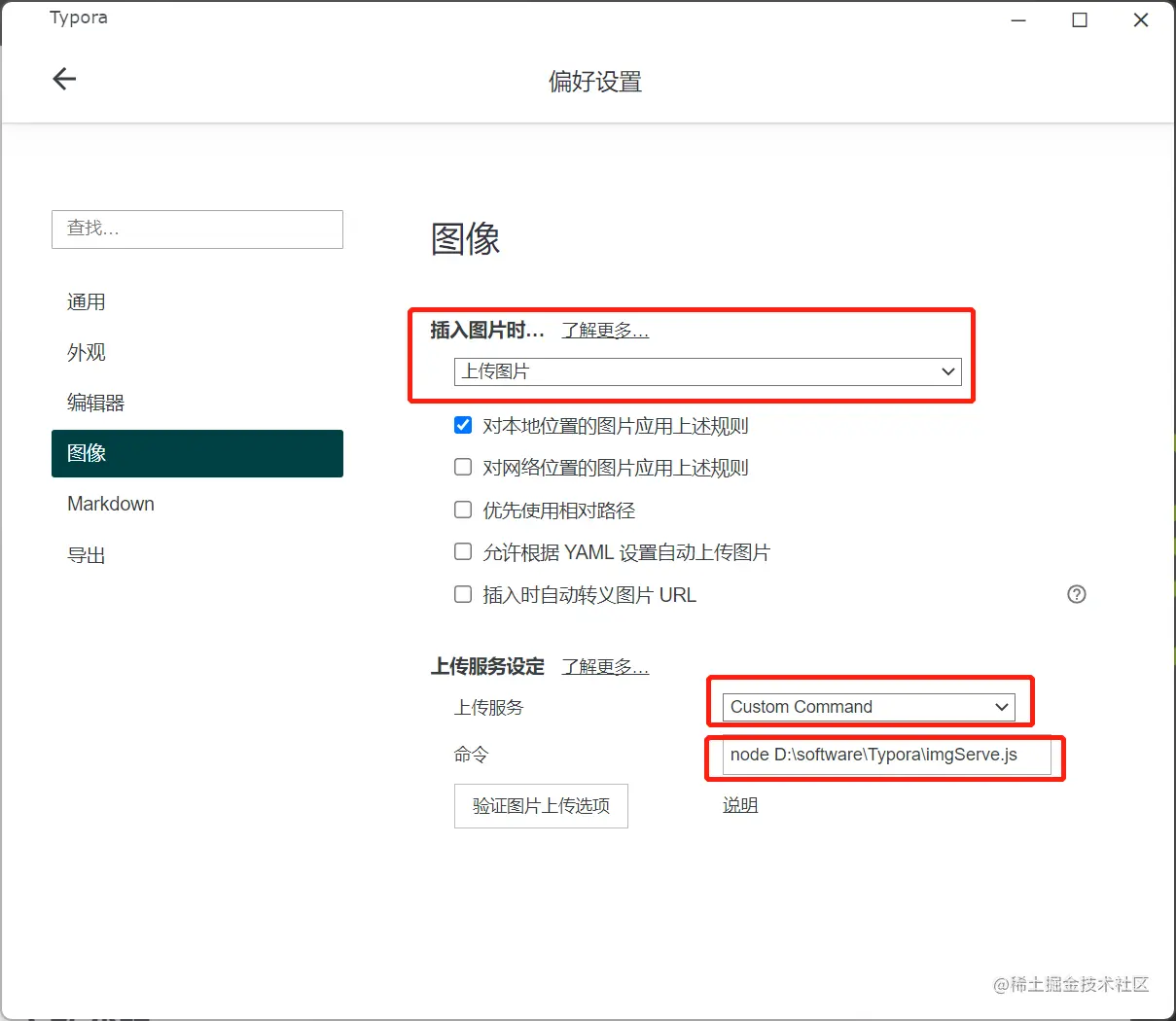The image size is (1176, 1021).
Task: Enable 优先使用相对路径 checkbox
Action: point(463,510)
